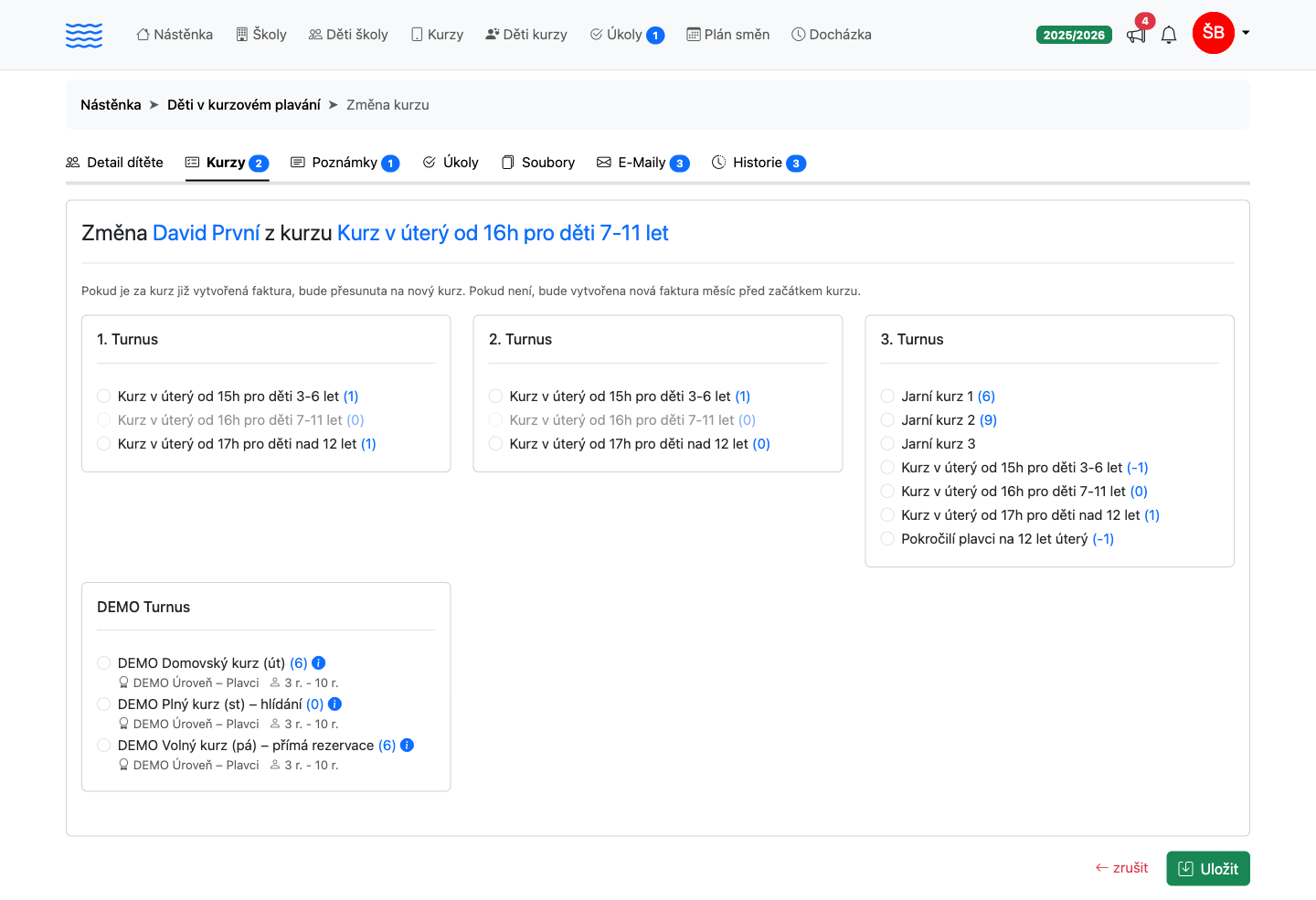Open the announcements megaphone icon
The width and height of the screenshot is (1316, 900).
(x=1136, y=36)
